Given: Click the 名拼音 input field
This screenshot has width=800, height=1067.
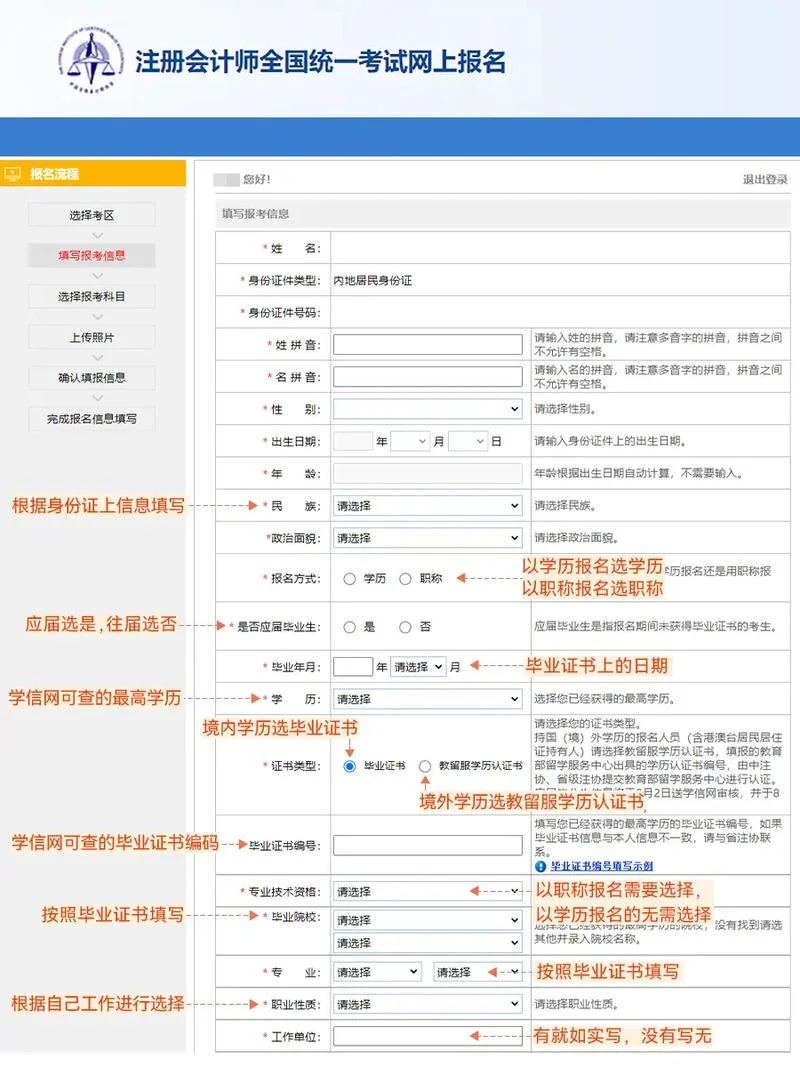Looking at the screenshot, I should (427, 377).
